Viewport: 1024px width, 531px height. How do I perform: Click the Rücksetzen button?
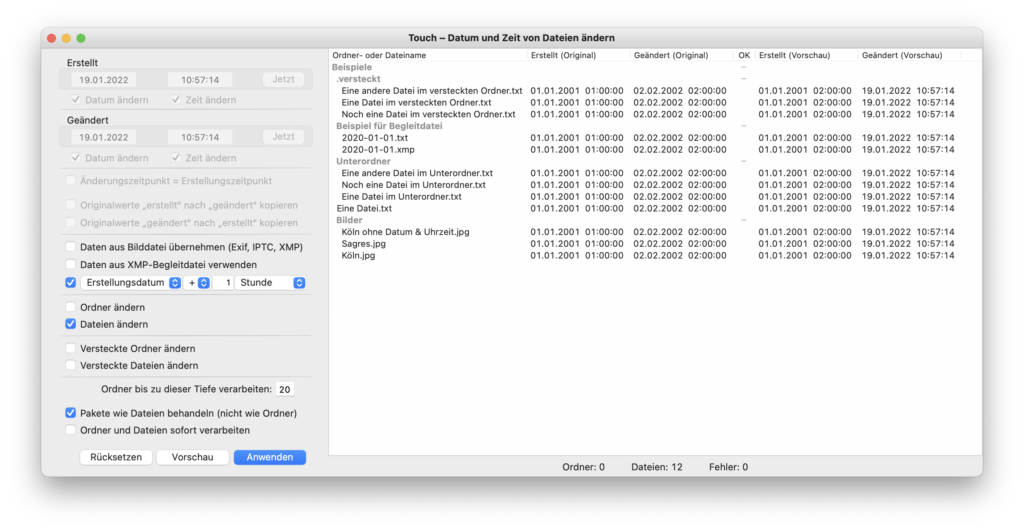[x=116, y=457]
